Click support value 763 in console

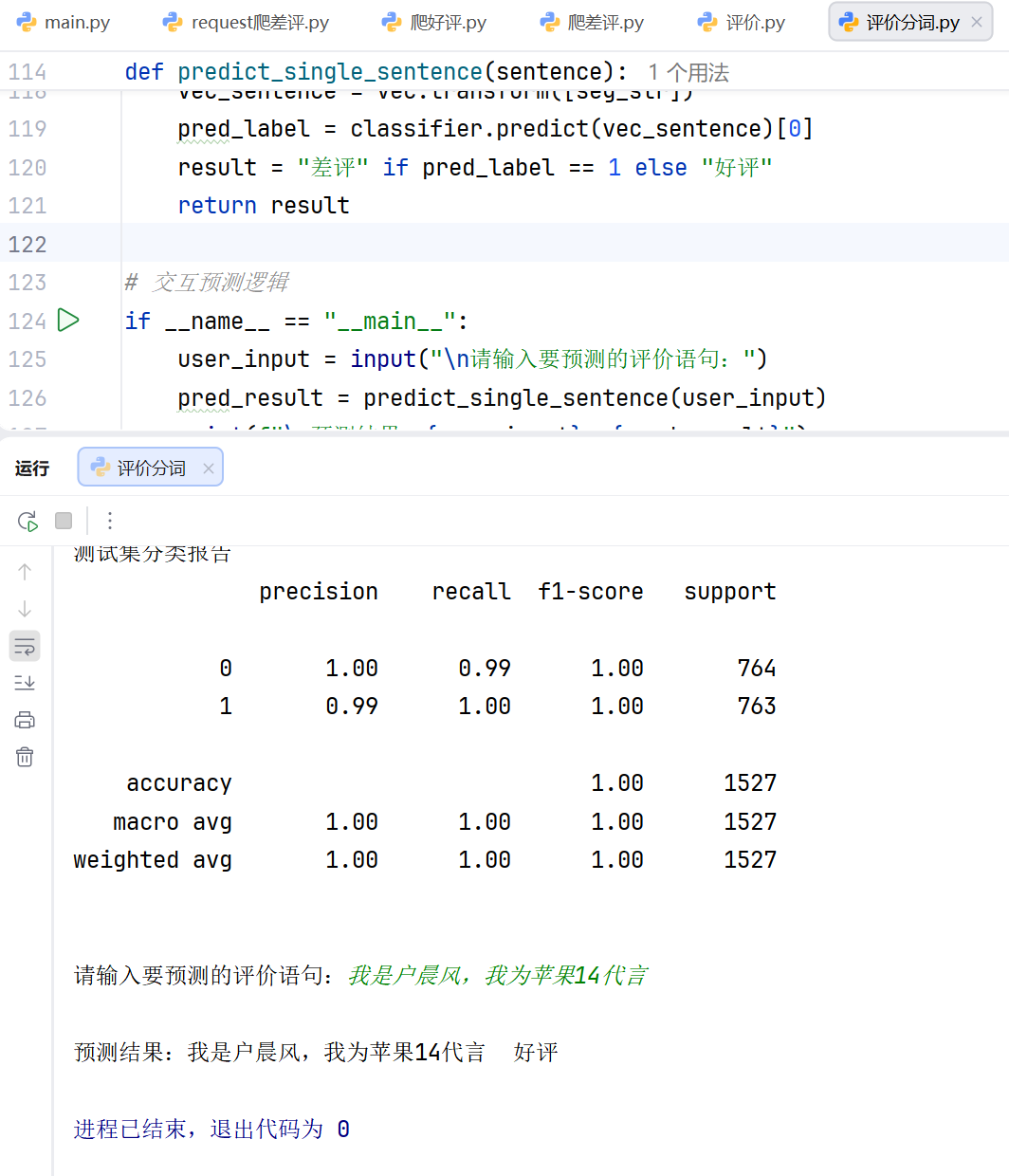pyautogui.click(x=757, y=707)
